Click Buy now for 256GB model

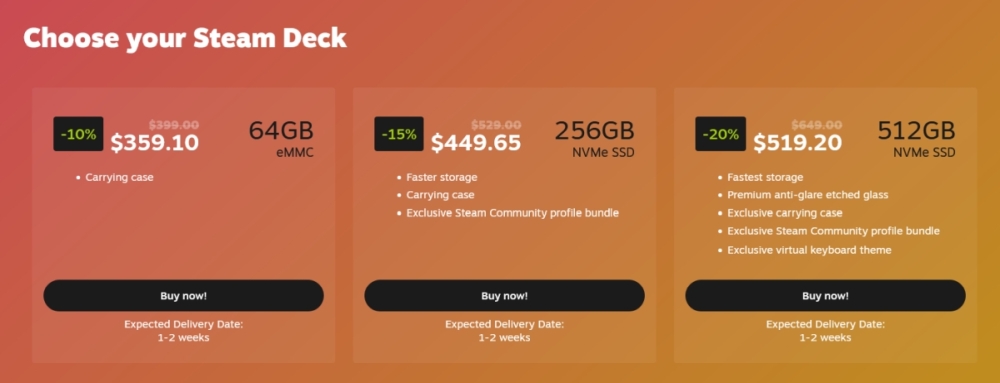coord(504,296)
